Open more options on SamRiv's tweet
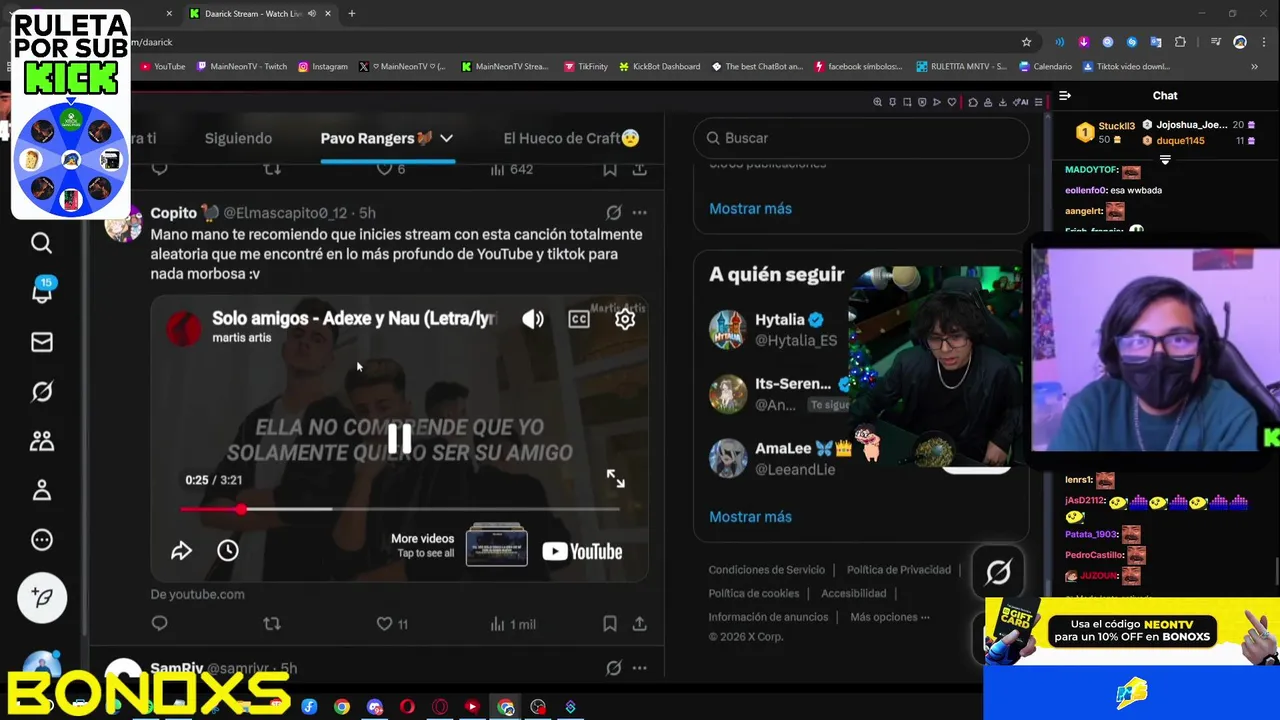The image size is (1280, 720). tap(639, 668)
